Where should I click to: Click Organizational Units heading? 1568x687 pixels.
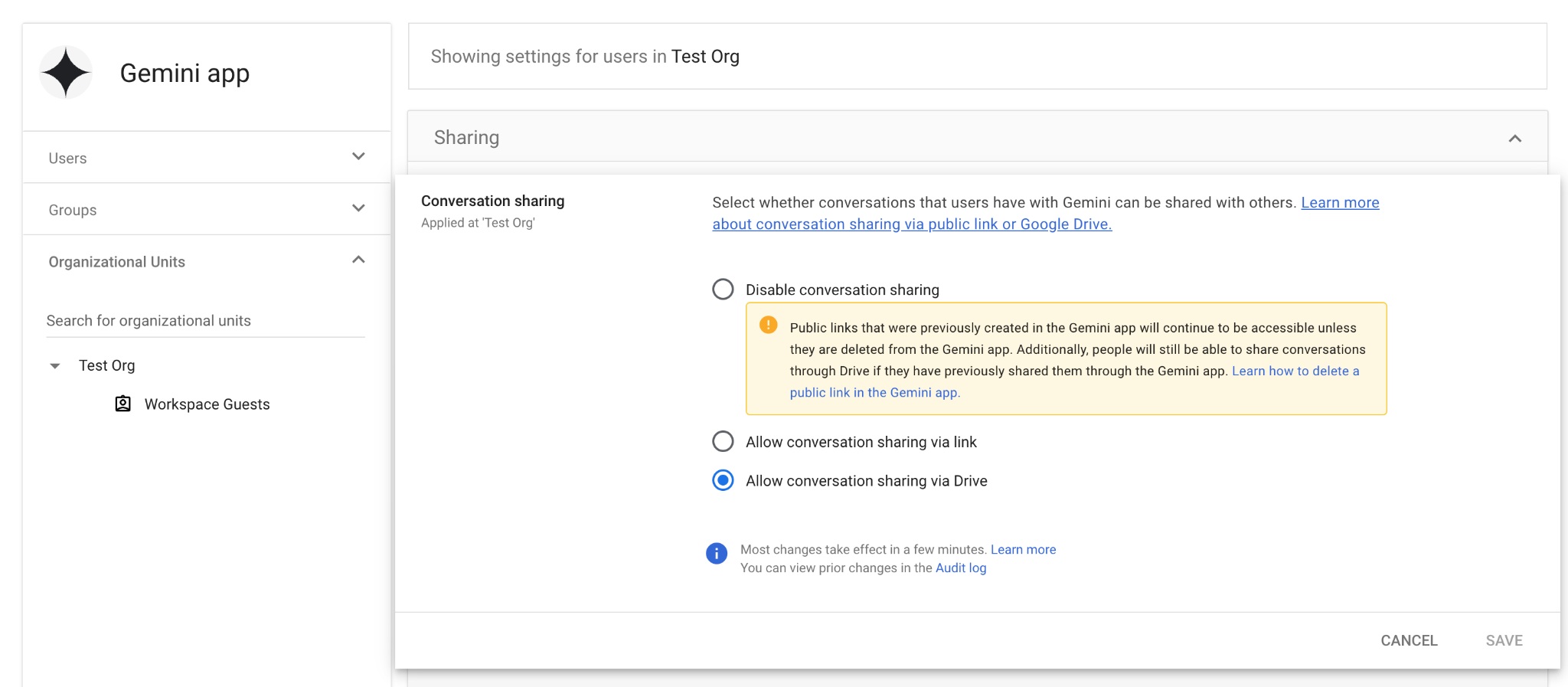(x=117, y=262)
